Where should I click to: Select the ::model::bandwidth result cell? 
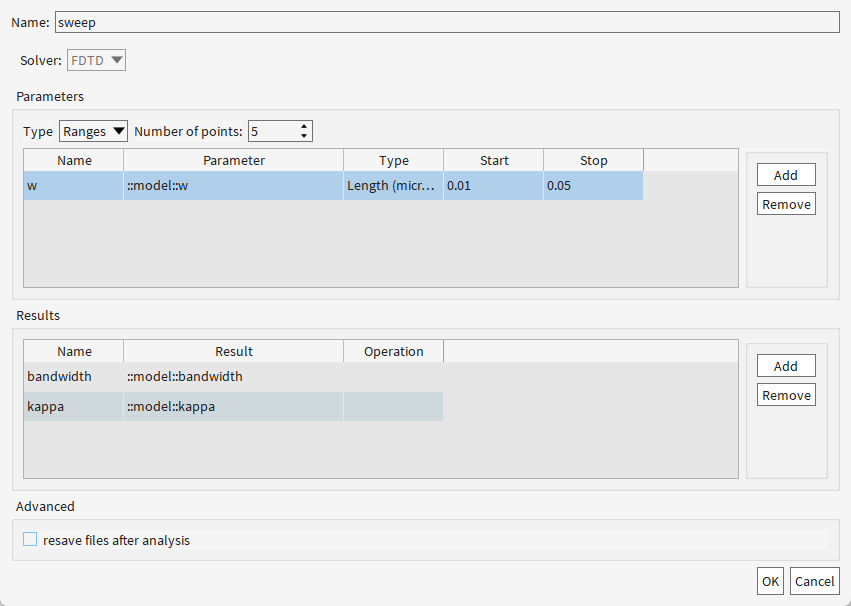tap(233, 377)
